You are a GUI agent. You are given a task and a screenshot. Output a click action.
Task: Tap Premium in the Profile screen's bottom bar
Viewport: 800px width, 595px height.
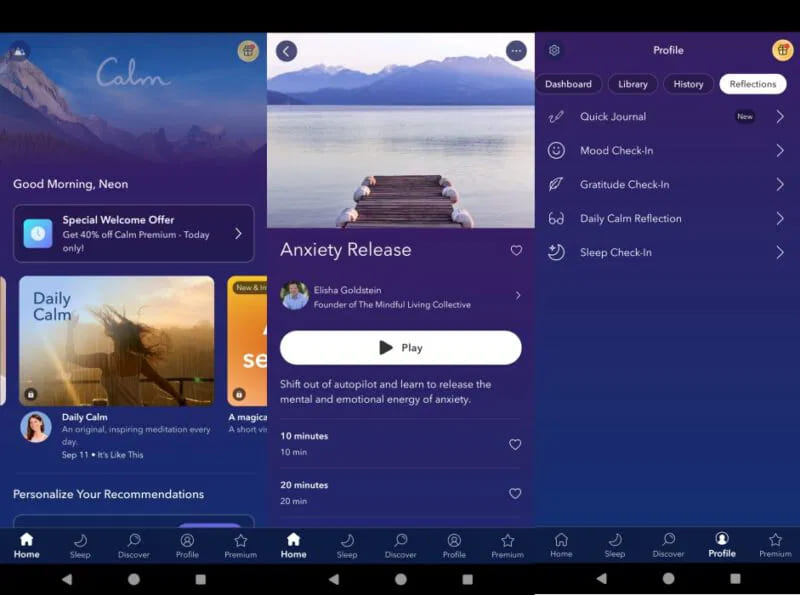click(775, 545)
